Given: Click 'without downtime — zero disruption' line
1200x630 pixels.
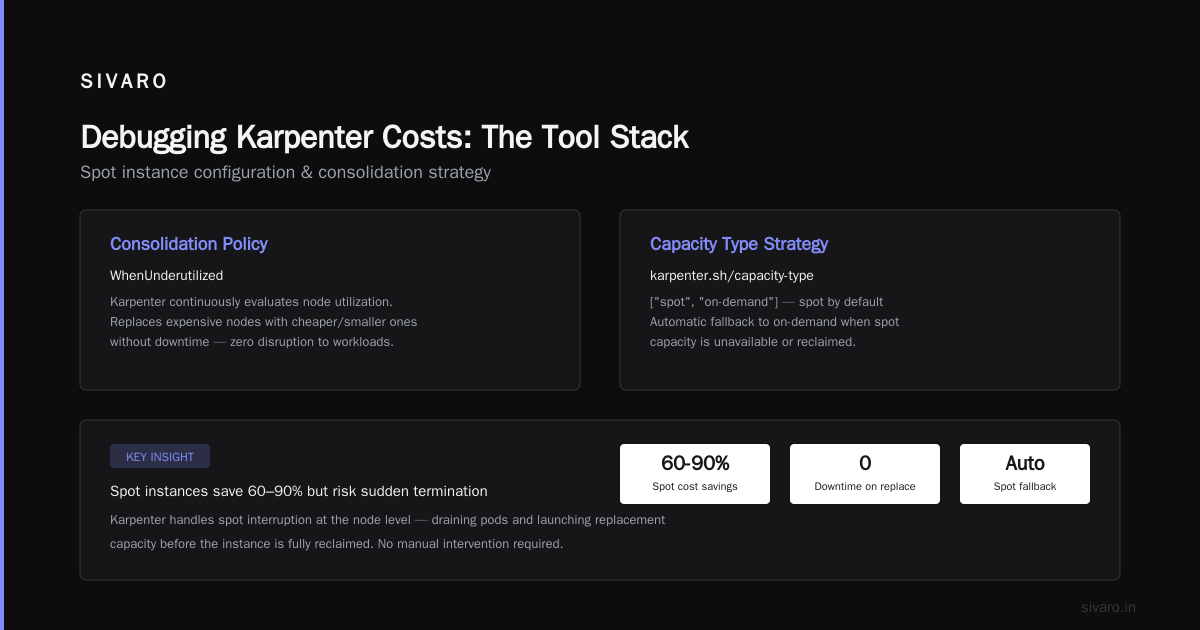Looking at the screenshot, I should pos(252,341).
